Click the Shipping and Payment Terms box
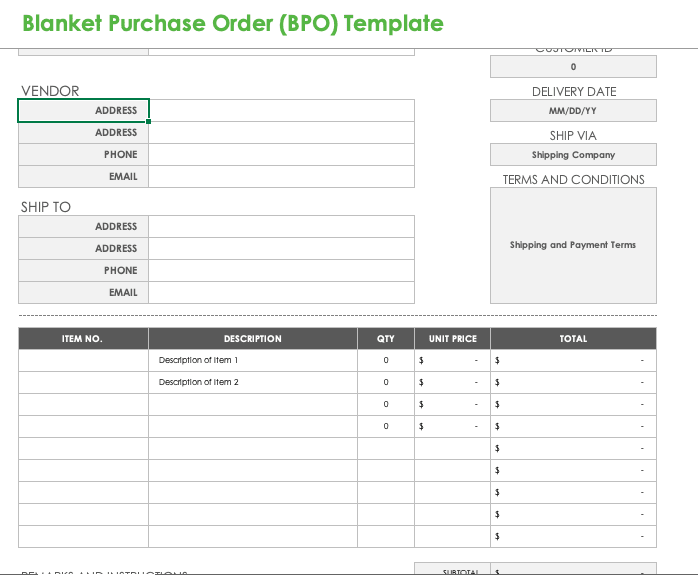This screenshot has width=698, height=575. coord(573,245)
